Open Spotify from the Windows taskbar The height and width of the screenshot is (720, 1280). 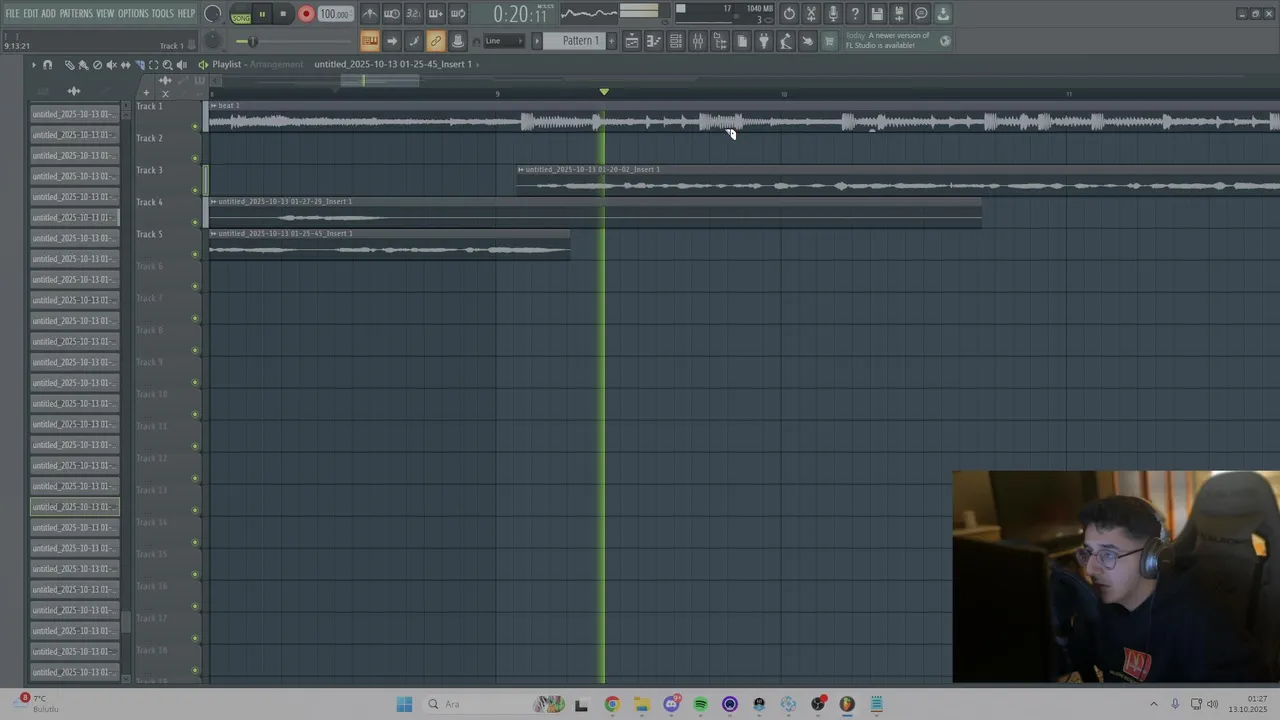click(x=700, y=704)
